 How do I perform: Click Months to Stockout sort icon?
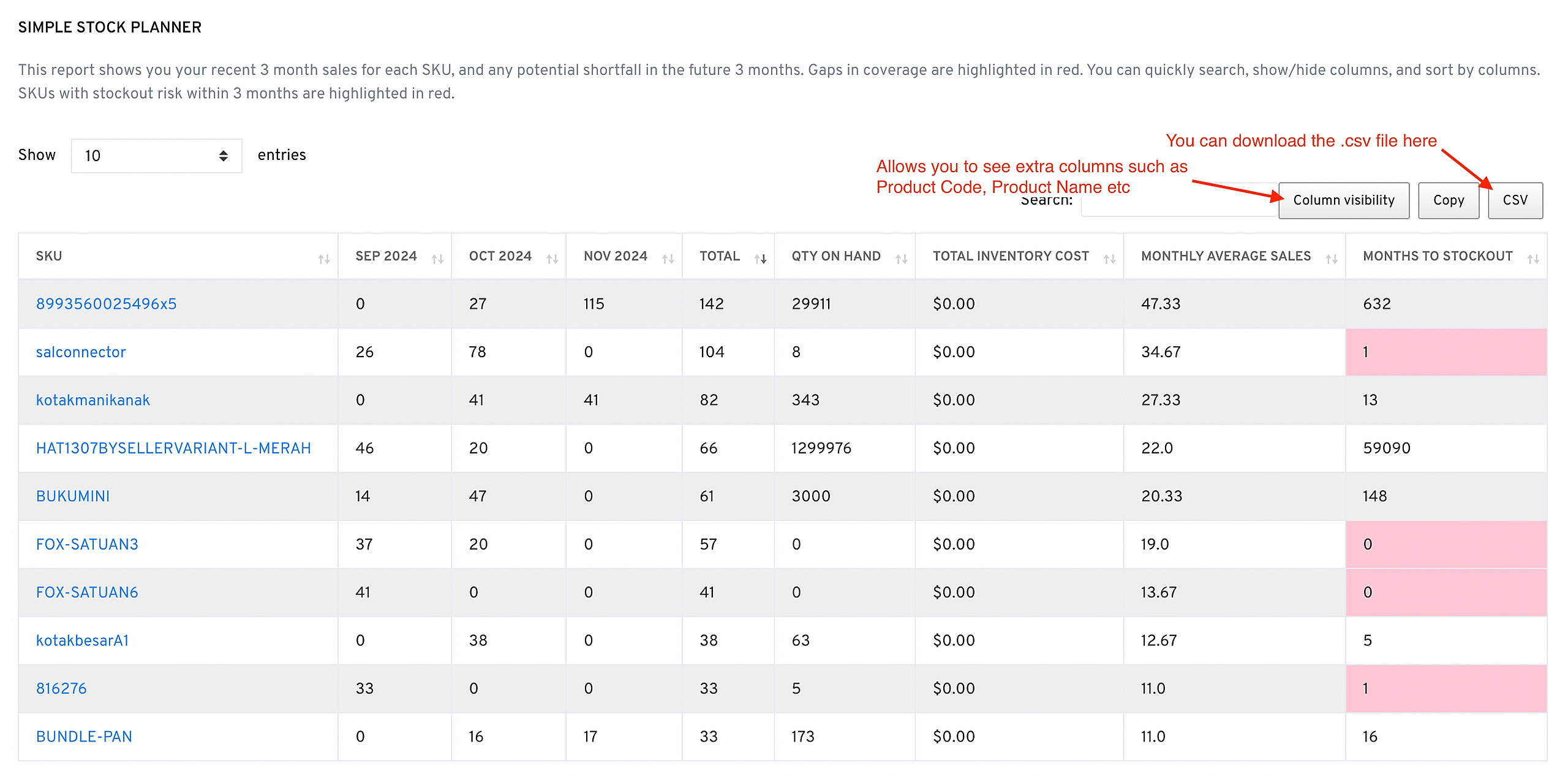(x=1534, y=259)
